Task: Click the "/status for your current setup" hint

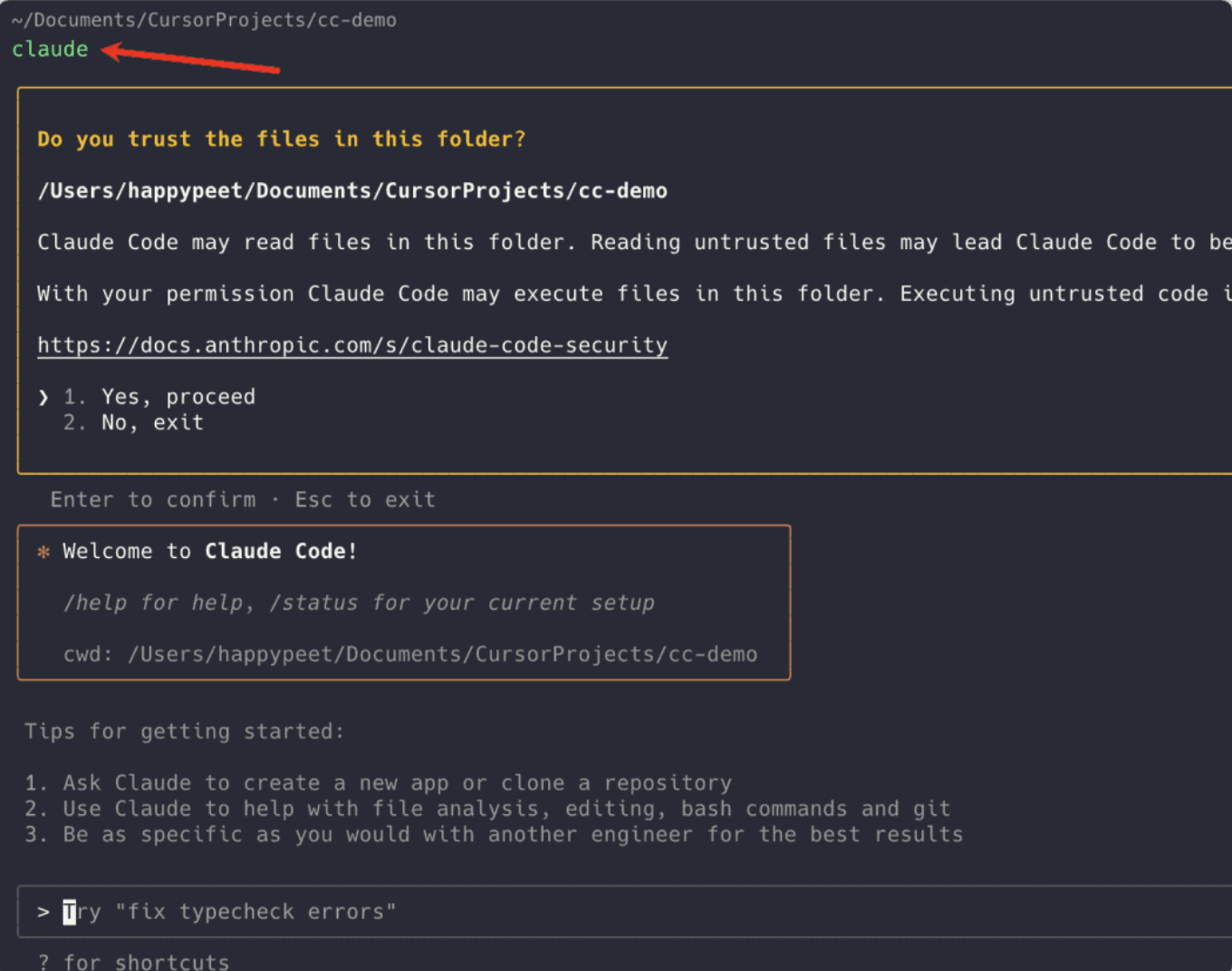Action: coord(462,603)
